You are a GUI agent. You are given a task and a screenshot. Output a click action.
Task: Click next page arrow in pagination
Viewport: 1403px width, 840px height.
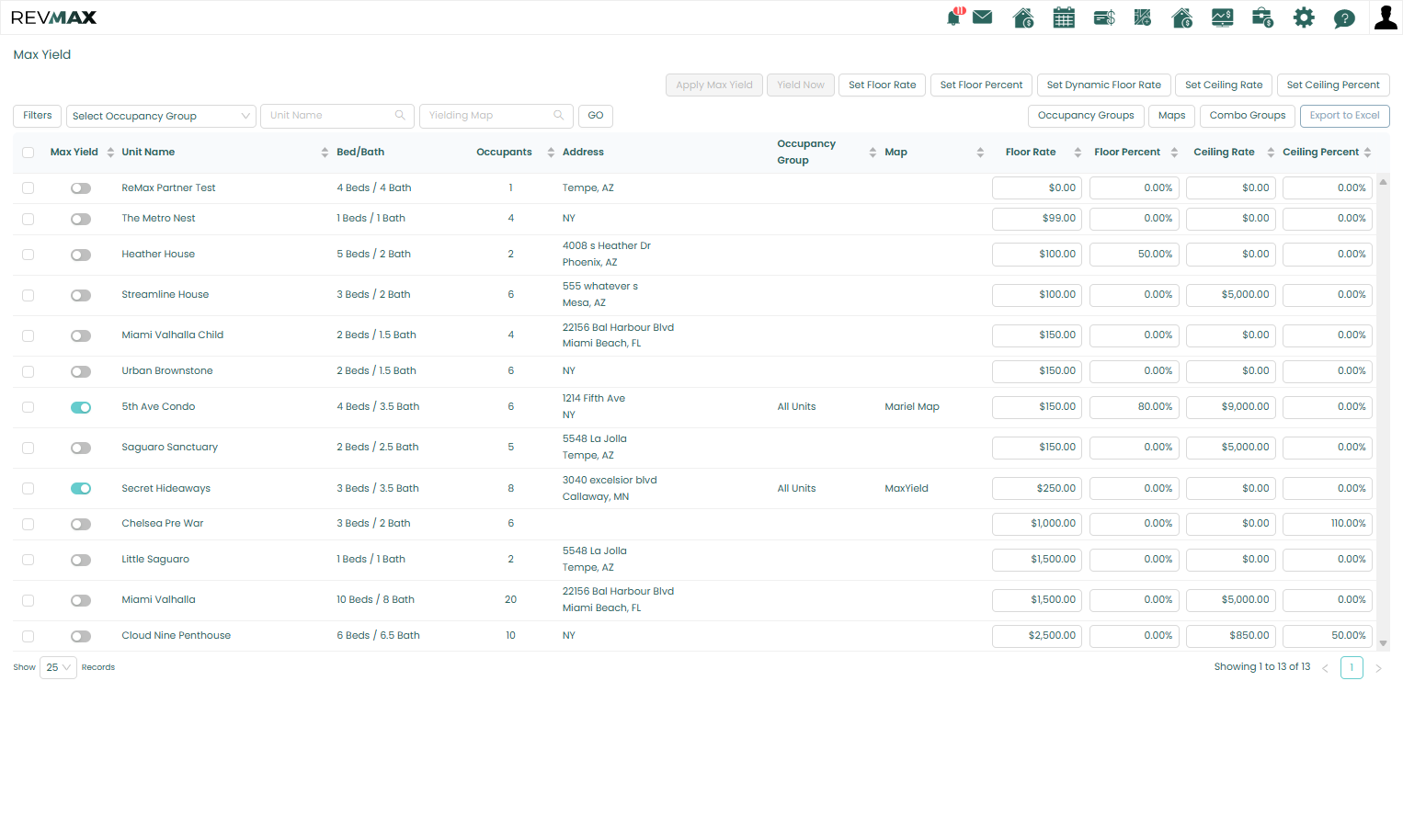(1378, 669)
